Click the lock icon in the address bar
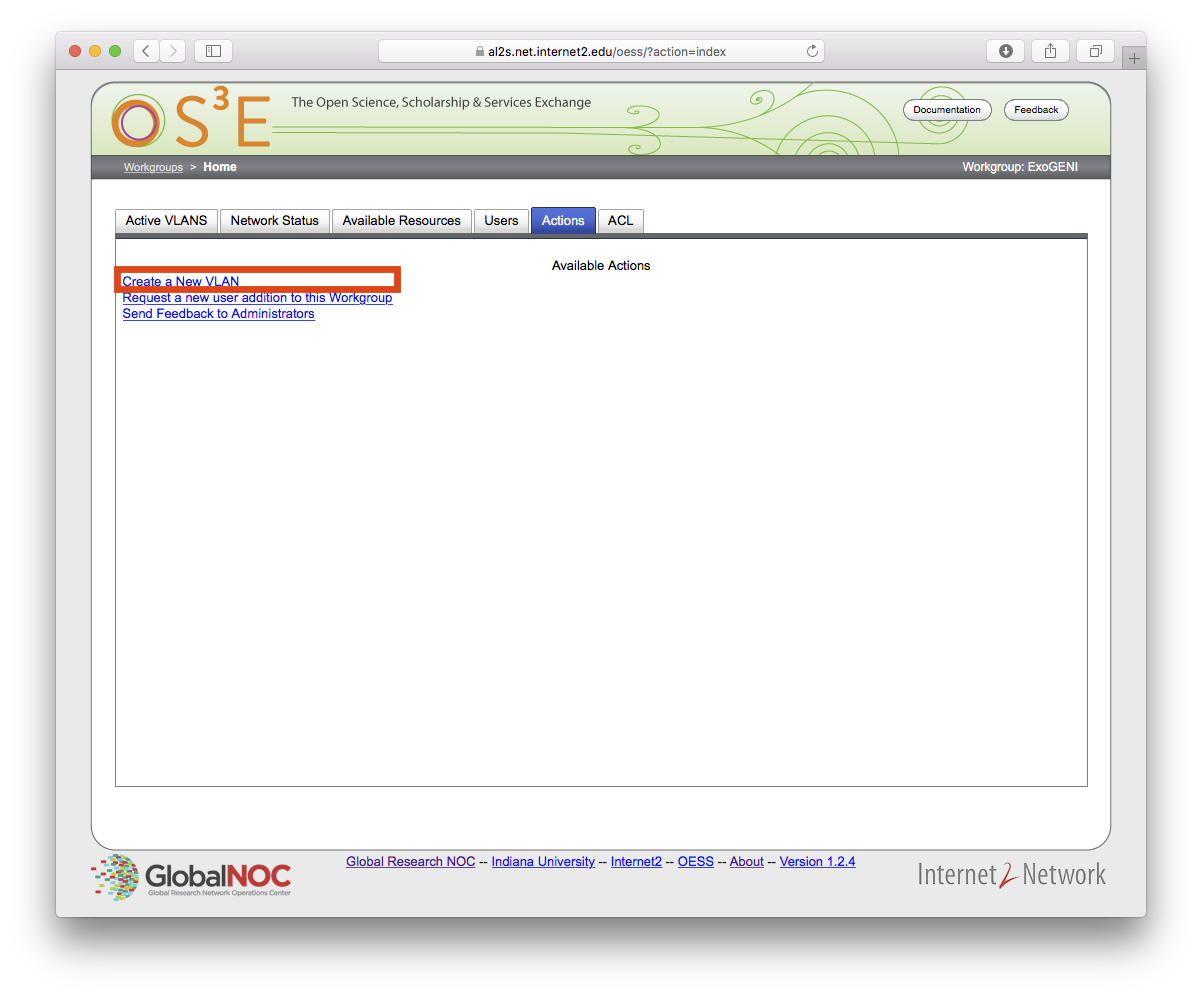This screenshot has width=1202, height=997. pos(480,51)
